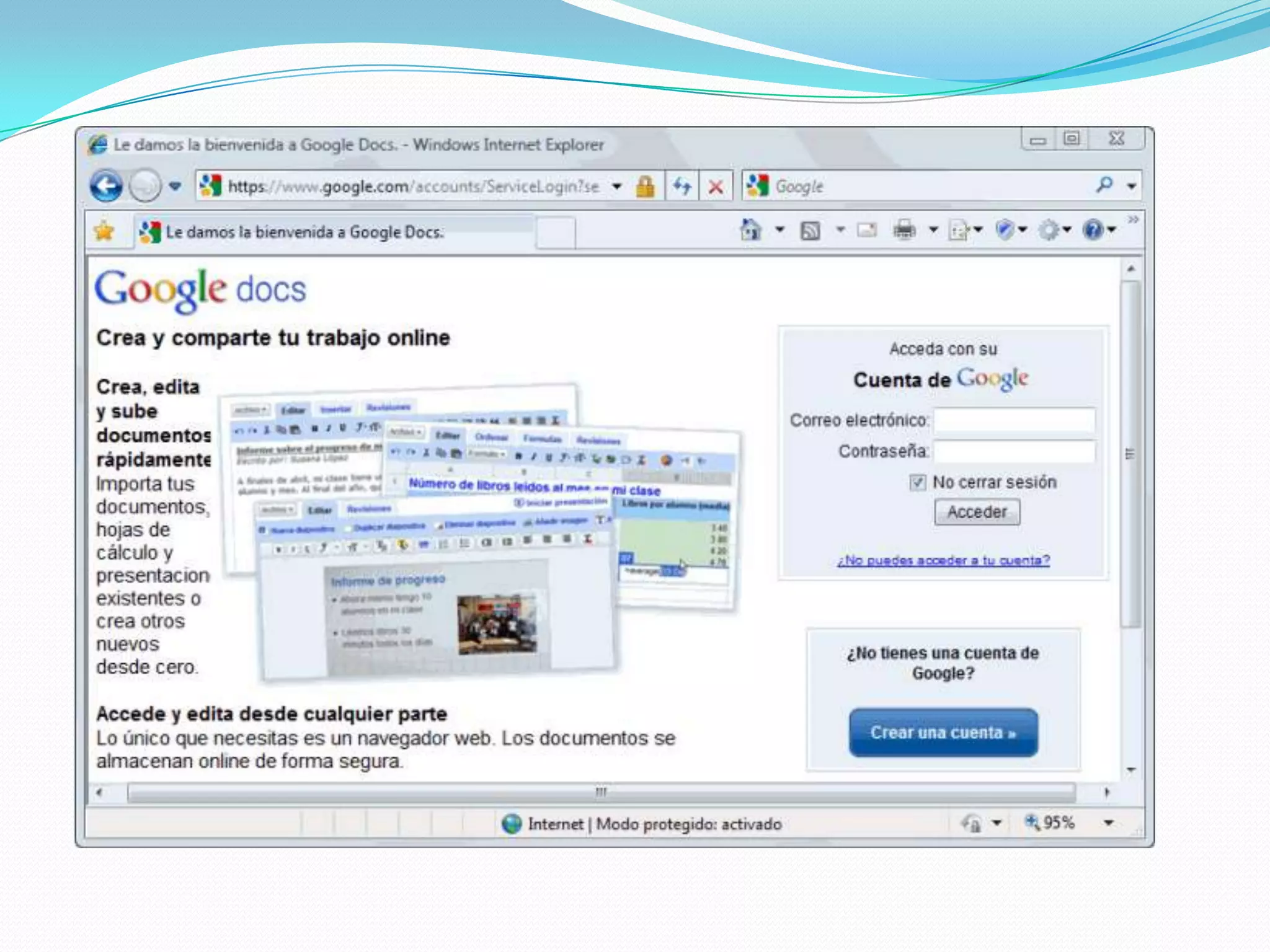Screen dimensions: 1270x952
Task: Select the Google Docs welcome tab
Action: click(304, 232)
